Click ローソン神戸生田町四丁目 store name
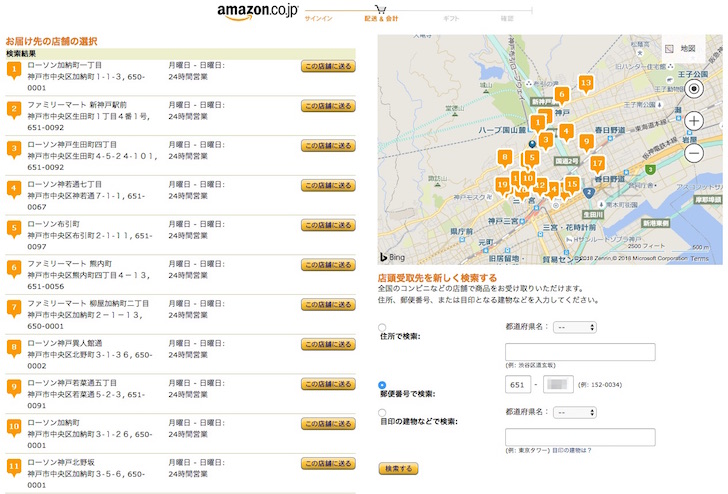 (x=72, y=145)
